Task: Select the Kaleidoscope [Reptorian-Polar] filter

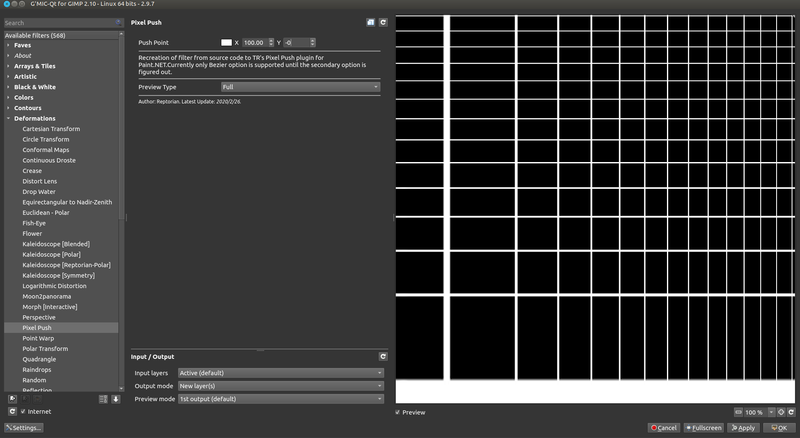Action: (66, 265)
